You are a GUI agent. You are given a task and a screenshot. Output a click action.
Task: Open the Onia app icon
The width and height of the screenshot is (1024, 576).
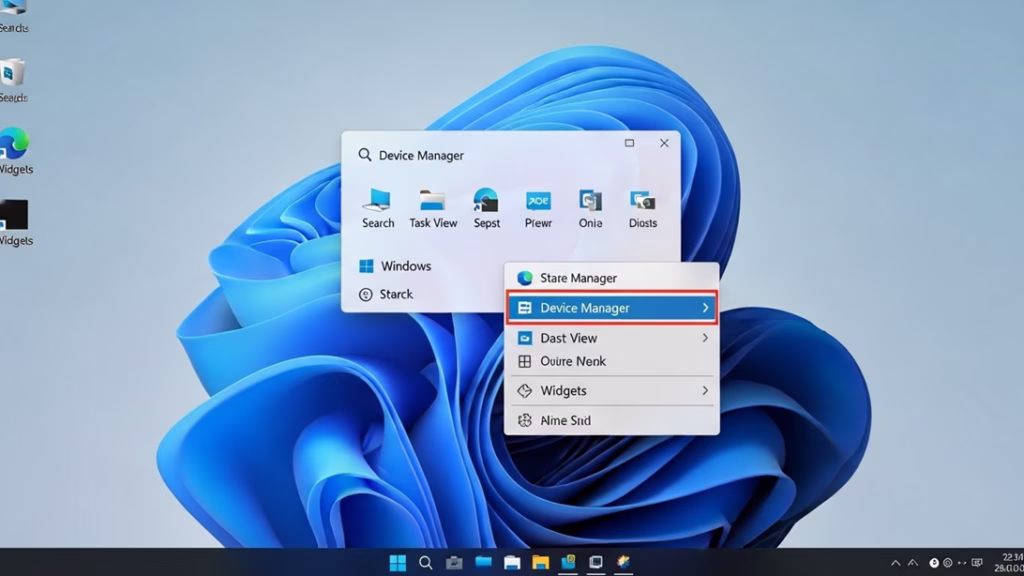(x=590, y=200)
